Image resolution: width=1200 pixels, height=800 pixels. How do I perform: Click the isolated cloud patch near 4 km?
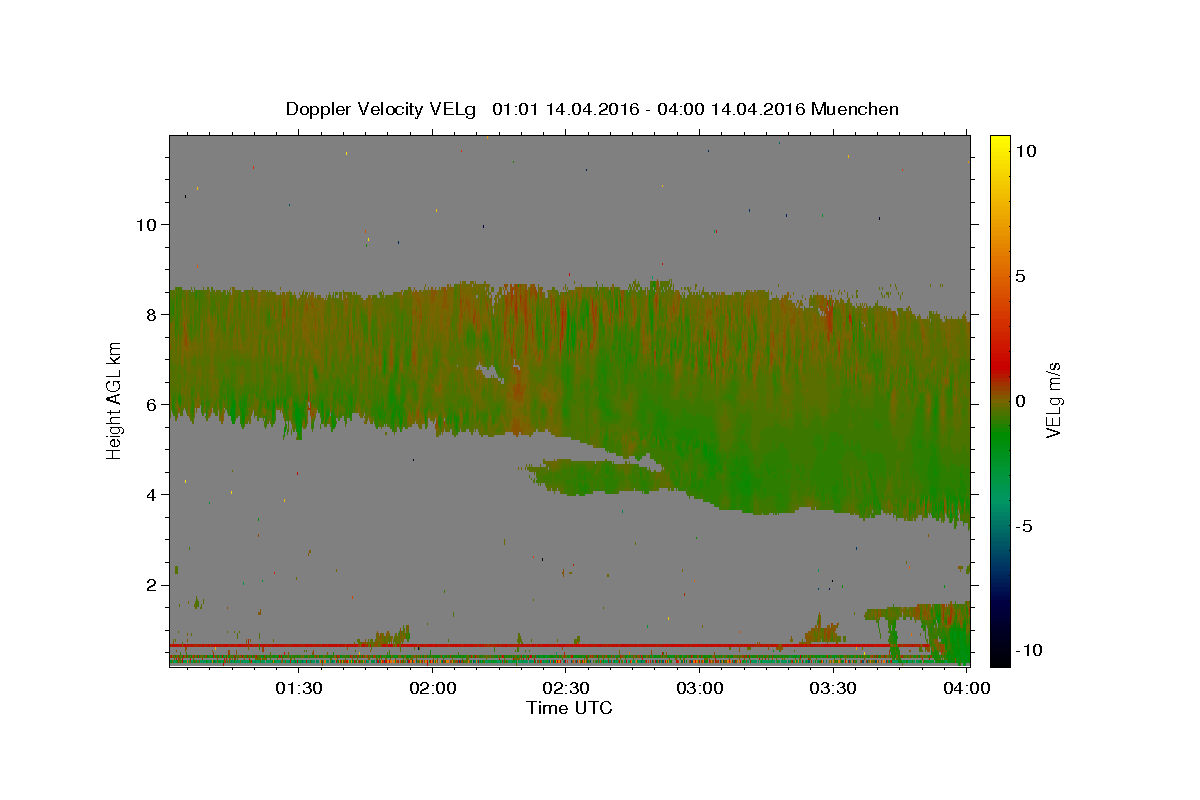[x=598, y=477]
